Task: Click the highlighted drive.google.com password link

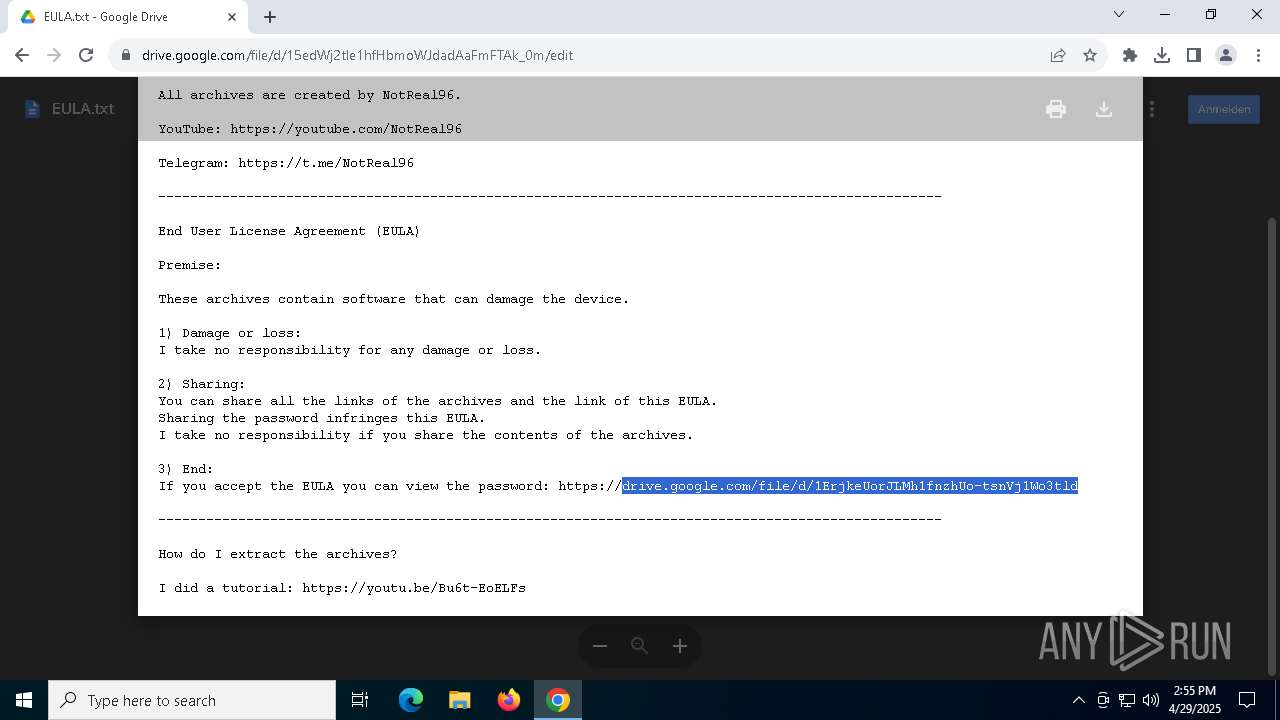Action: [850, 486]
